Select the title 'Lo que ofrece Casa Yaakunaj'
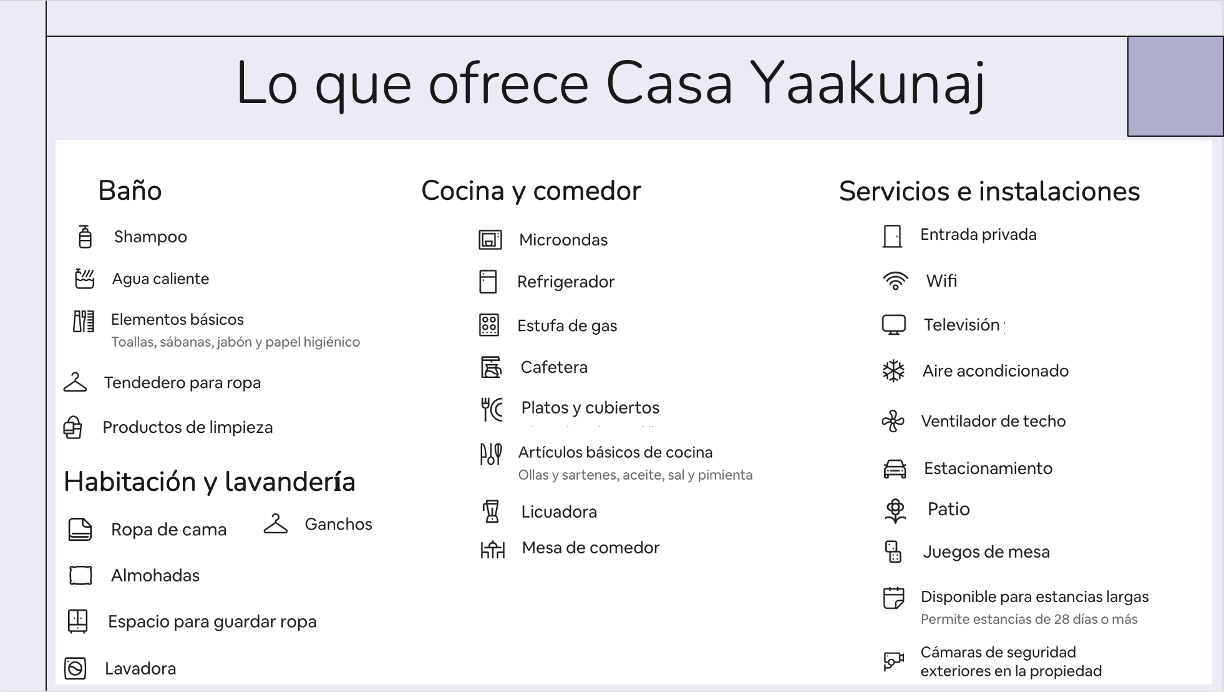Image resolution: width=1224 pixels, height=692 pixels. [x=611, y=84]
